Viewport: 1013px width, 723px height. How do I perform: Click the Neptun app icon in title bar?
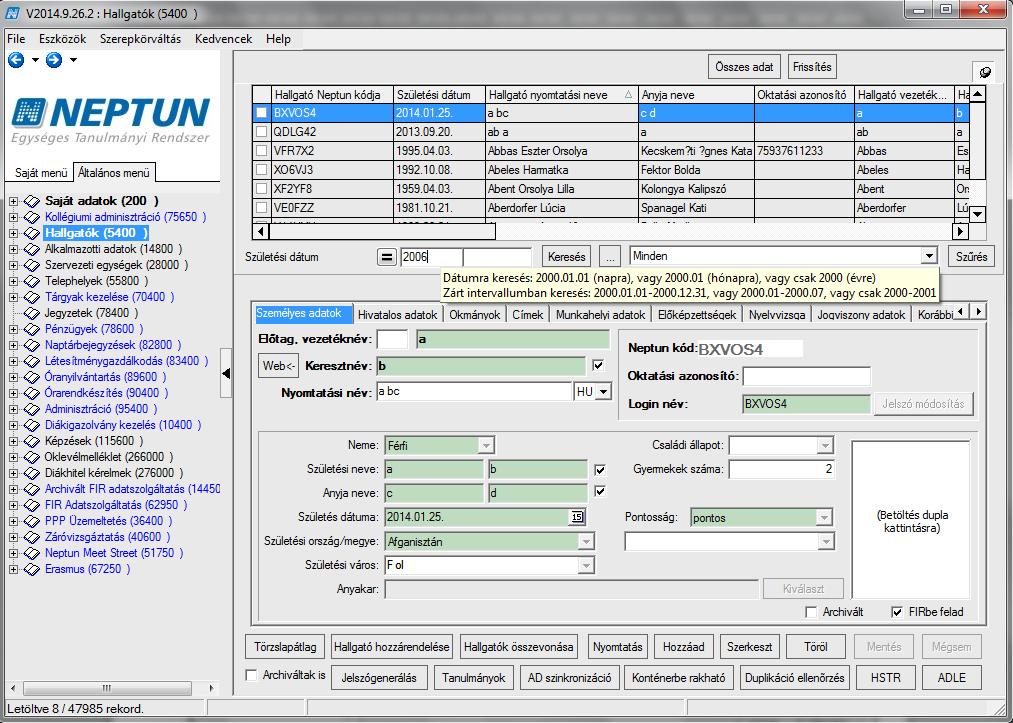point(12,12)
